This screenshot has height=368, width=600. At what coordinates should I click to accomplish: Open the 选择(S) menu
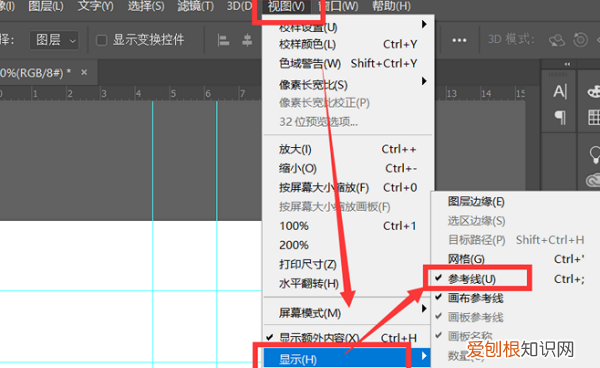click(x=146, y=7)
